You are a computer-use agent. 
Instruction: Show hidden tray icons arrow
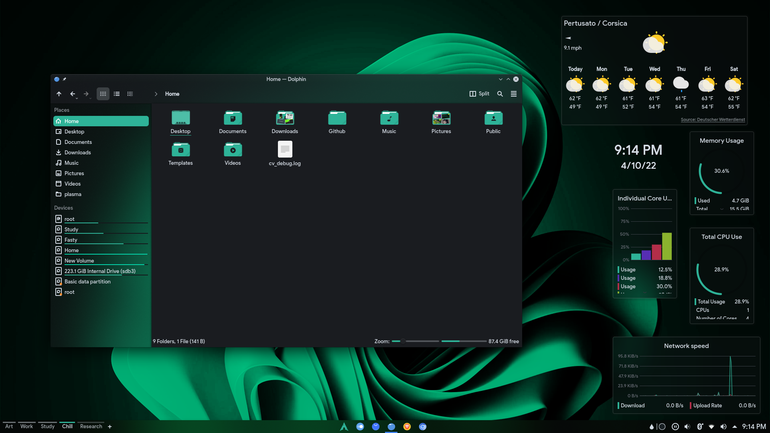coord(735,427)
